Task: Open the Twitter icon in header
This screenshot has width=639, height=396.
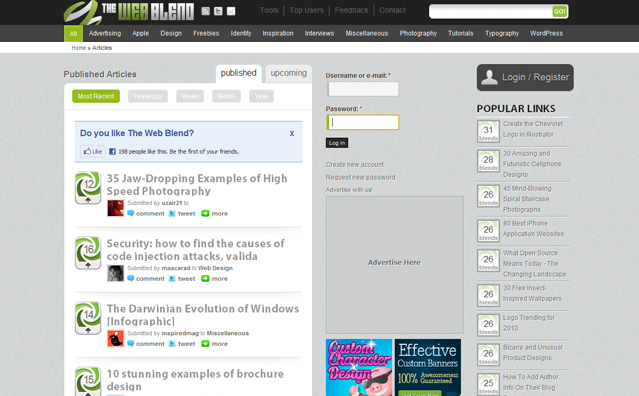Action: click(218, 11)
